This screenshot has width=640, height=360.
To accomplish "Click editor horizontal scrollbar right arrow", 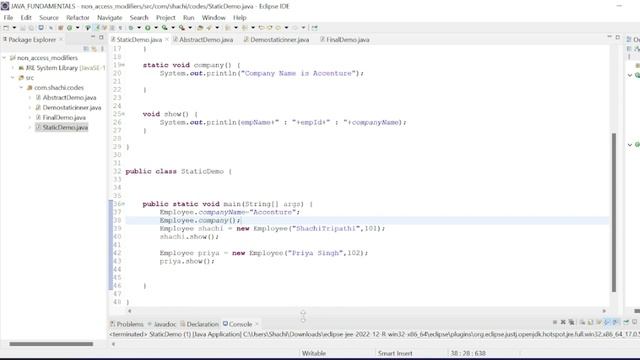I will pos(604,311).
